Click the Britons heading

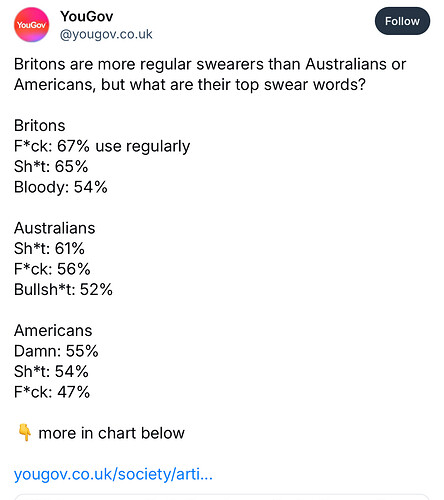click(x=40, y=126)
